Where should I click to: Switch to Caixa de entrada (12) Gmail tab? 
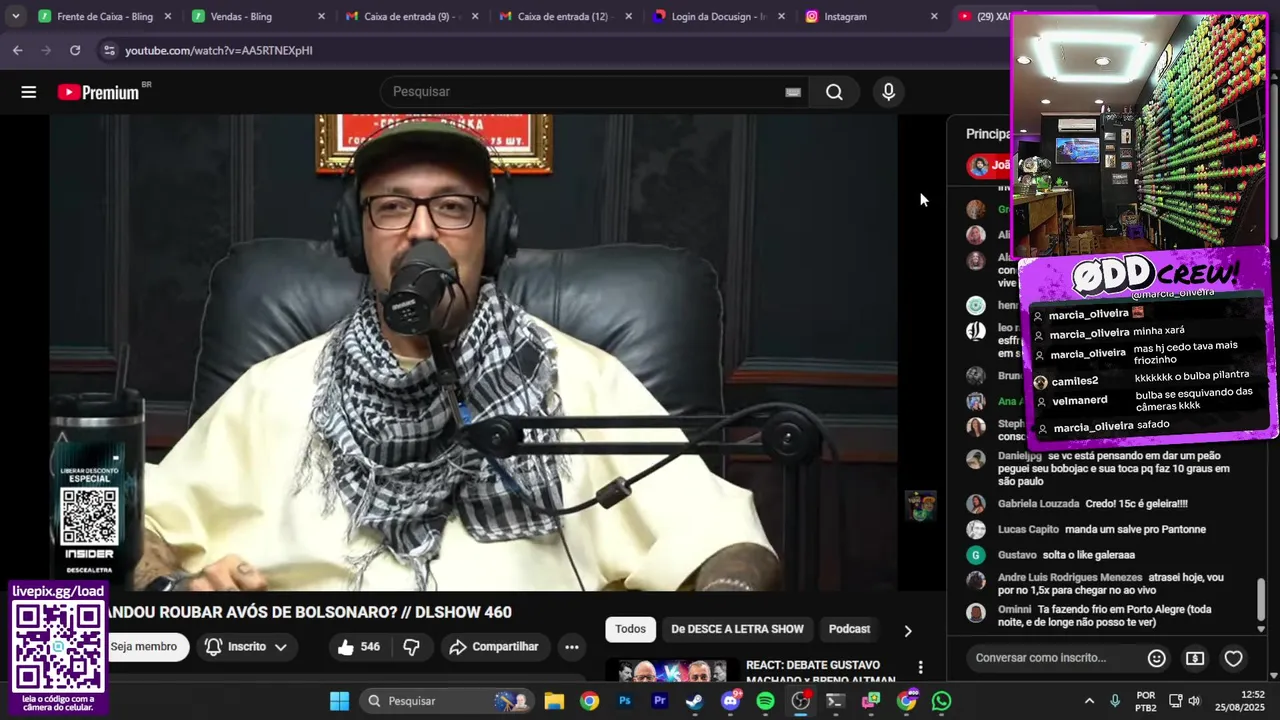click(x=565, y=16)
